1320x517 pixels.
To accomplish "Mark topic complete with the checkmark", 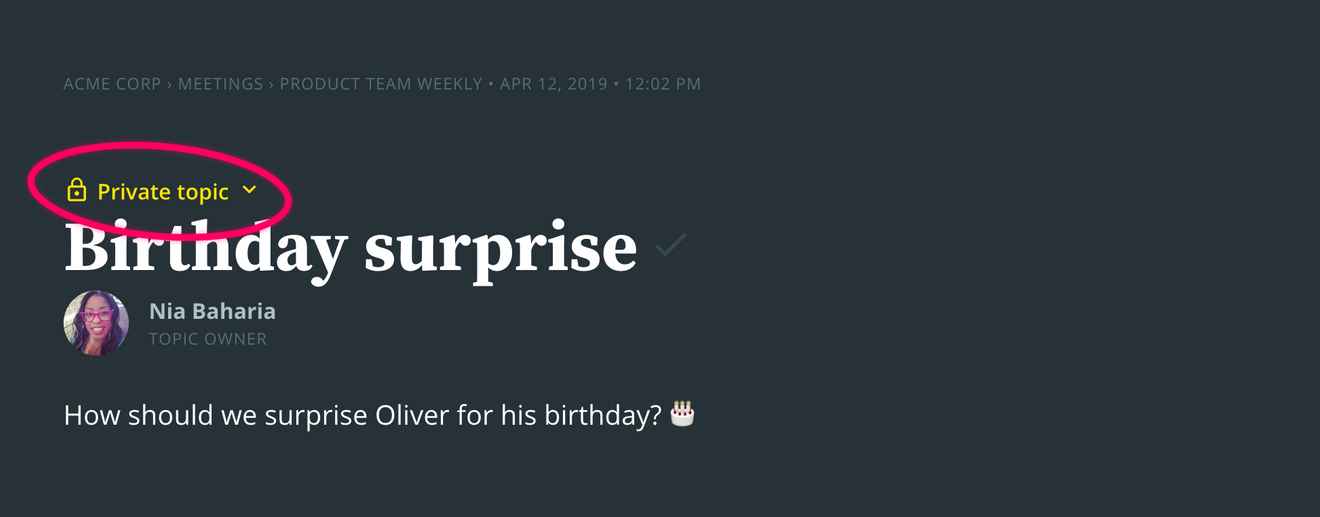I will (671, 245).
